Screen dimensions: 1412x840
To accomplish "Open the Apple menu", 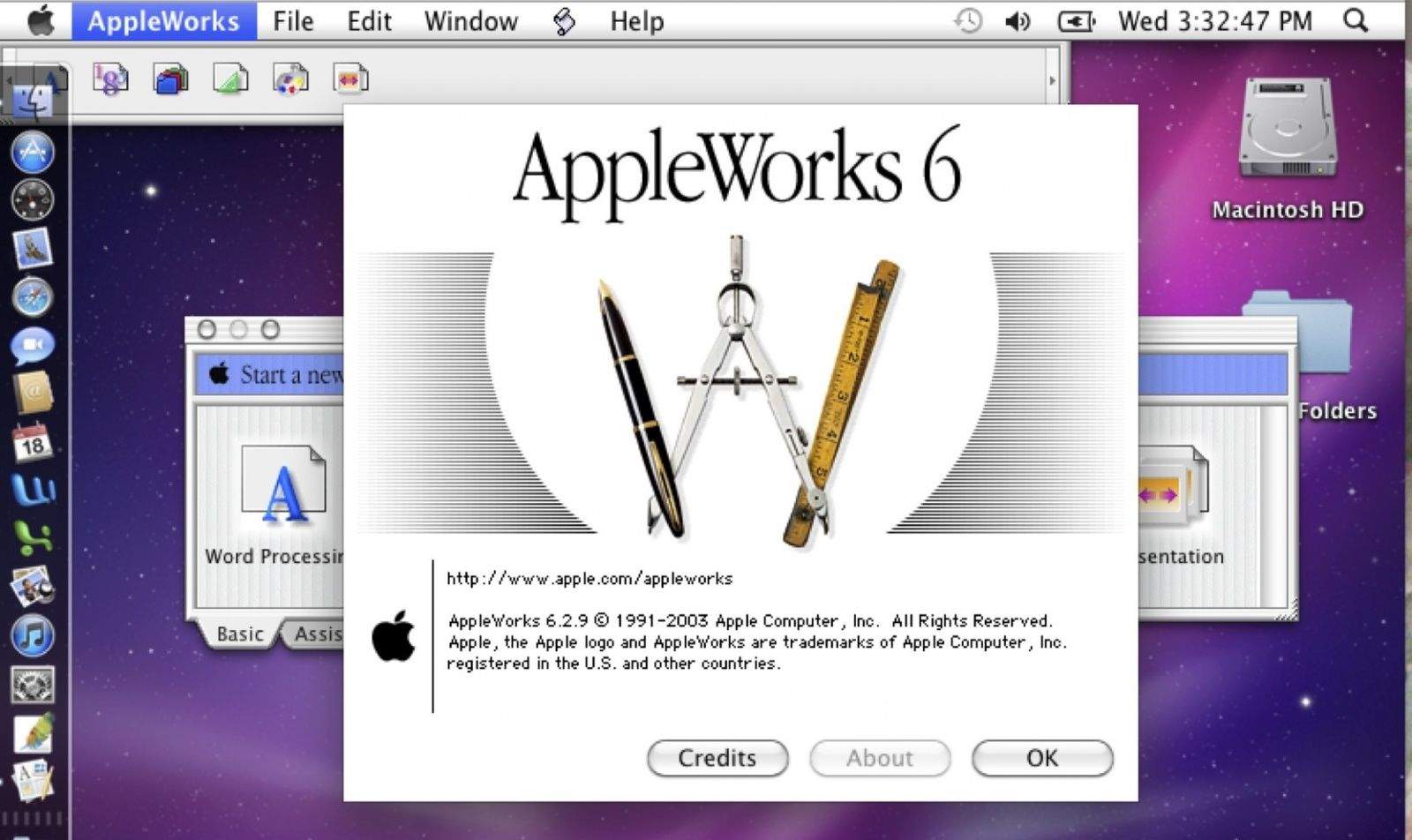I will tap(40, 20).
